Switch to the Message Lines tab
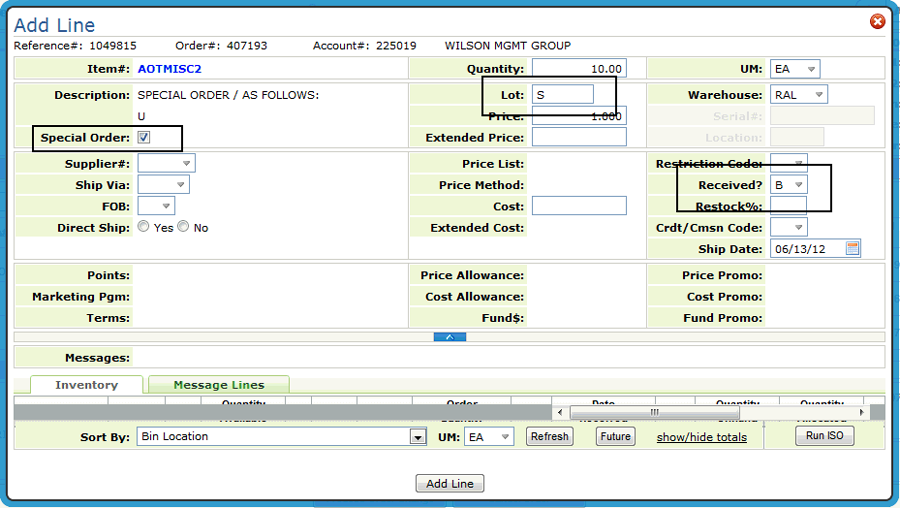 pos(218,385)
